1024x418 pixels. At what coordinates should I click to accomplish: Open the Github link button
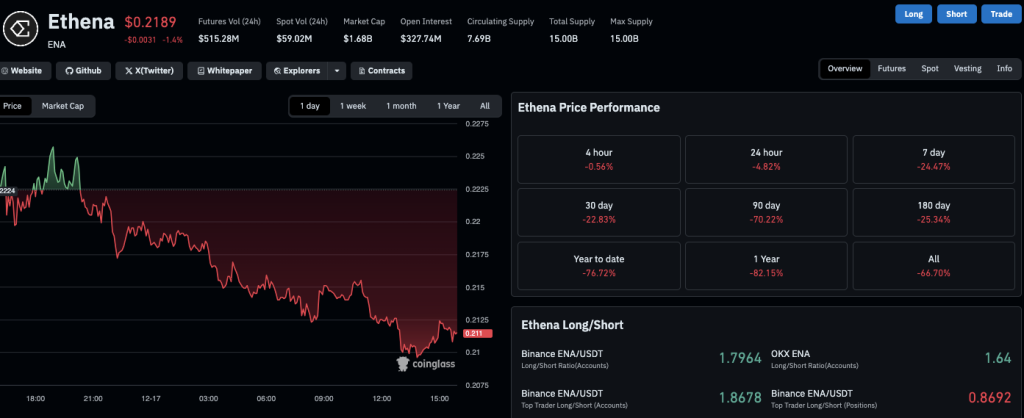click(82, 71)
